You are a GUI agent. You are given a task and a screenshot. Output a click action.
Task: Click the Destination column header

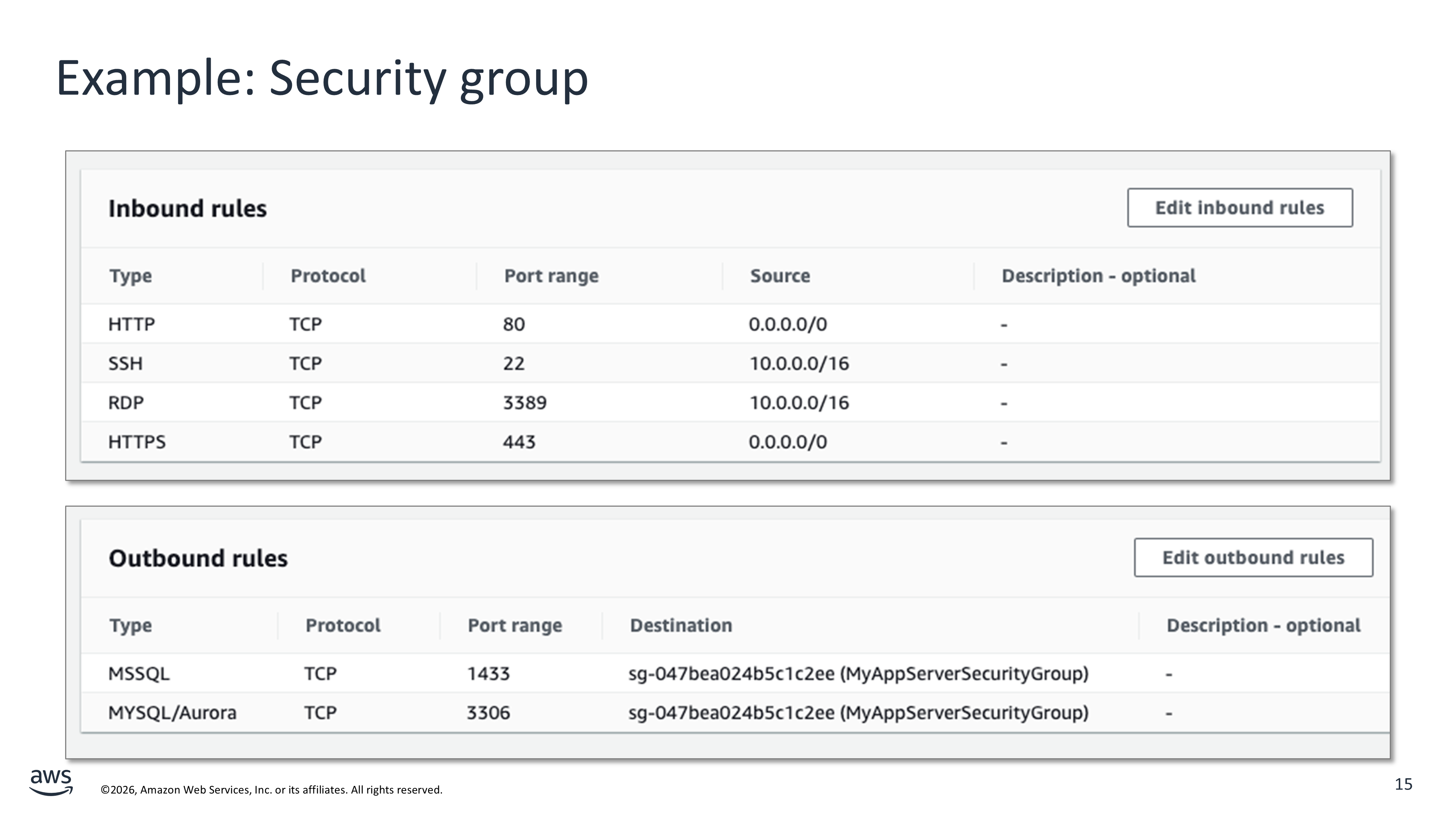point(681,626)
